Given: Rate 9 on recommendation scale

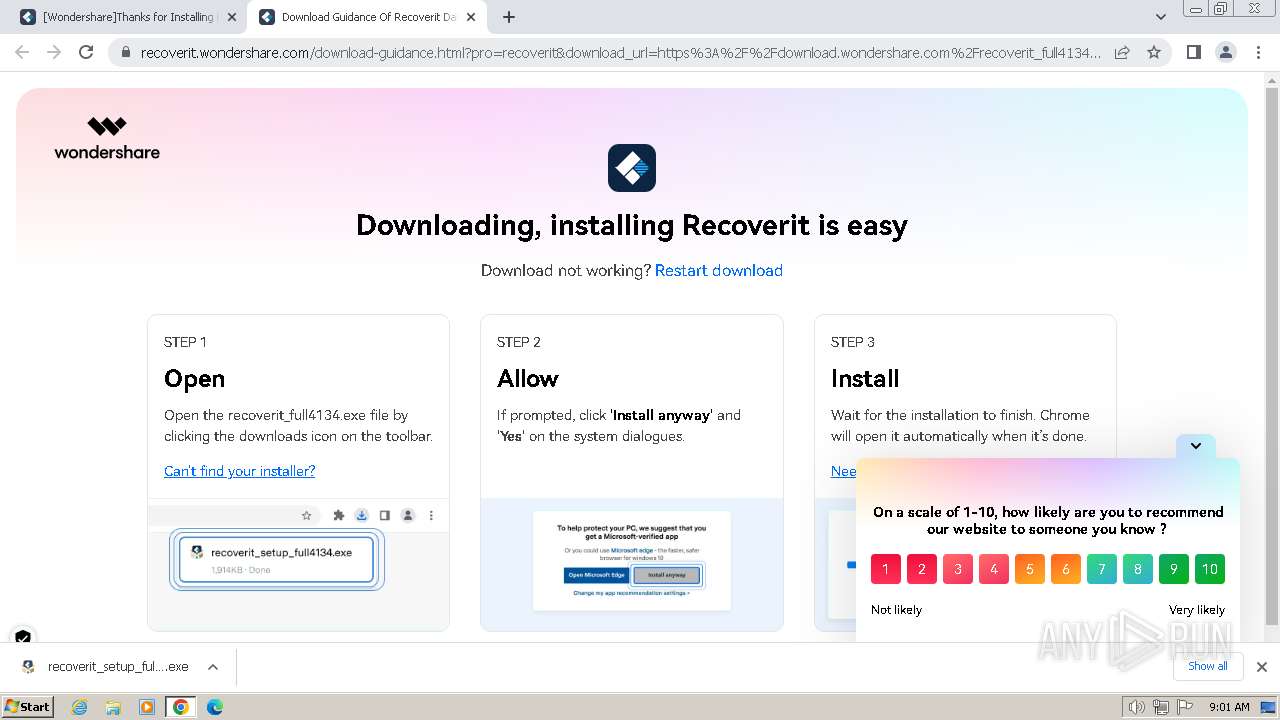Looking at the screenshot, I should click(1174, 569).
